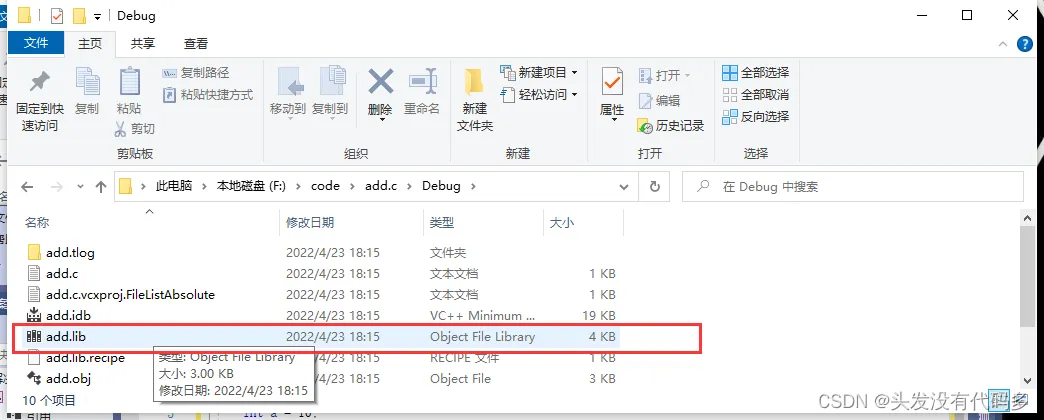This screenshot has width=1044, height=420.
Task: Open the Easy access (轻松访问) dropdown
Action: (539, 95)
